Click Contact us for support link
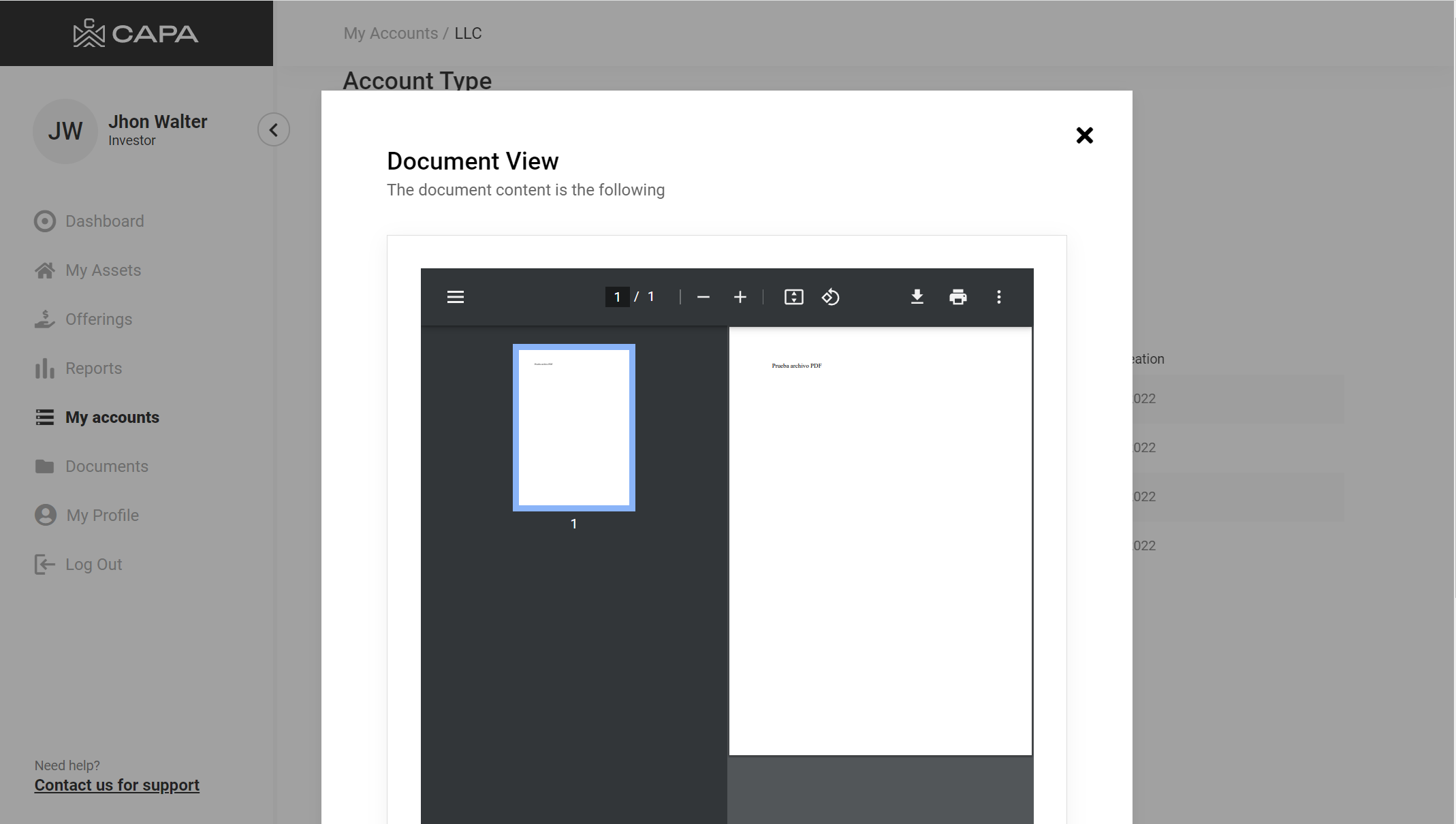Viewport: 1456px width, 824px height. tap(117, 785)
